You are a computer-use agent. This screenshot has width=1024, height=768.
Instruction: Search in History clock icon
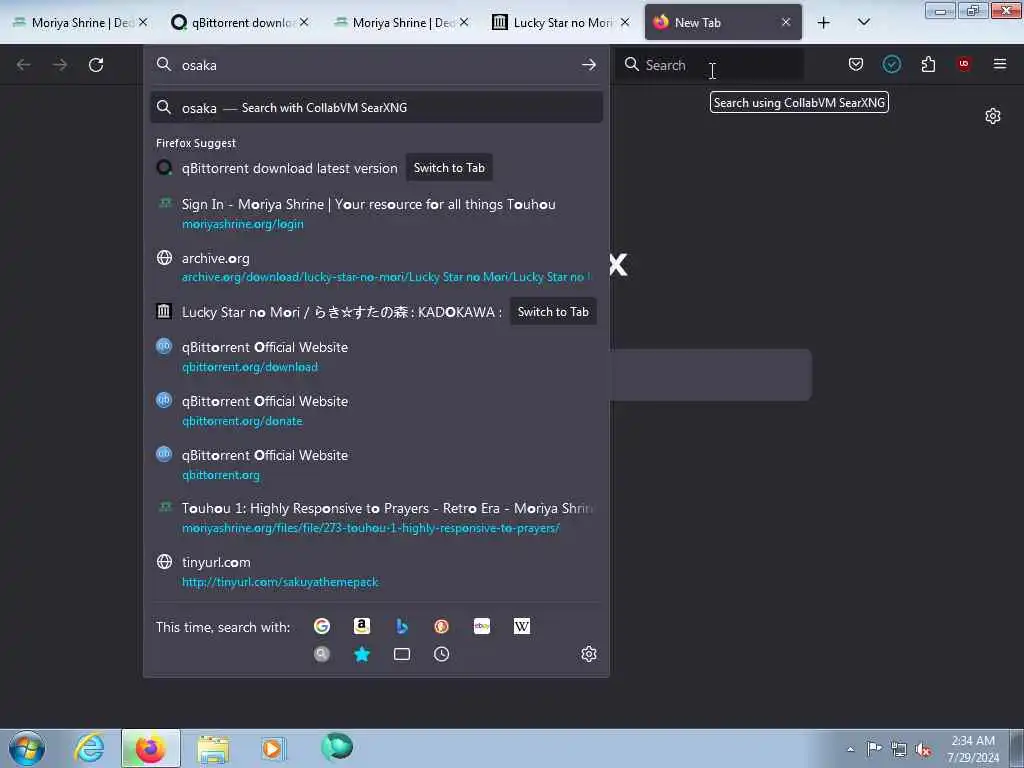(441, 654)
